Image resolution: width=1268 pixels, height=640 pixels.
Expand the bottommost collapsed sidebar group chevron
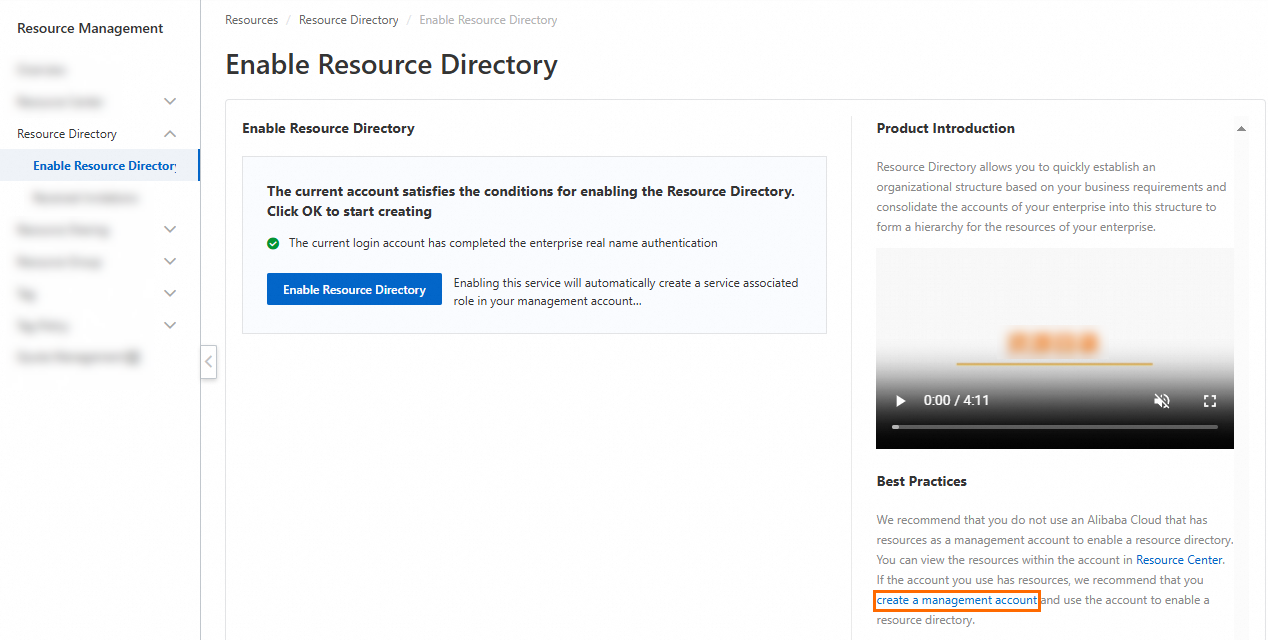click(x=170, y=326)
